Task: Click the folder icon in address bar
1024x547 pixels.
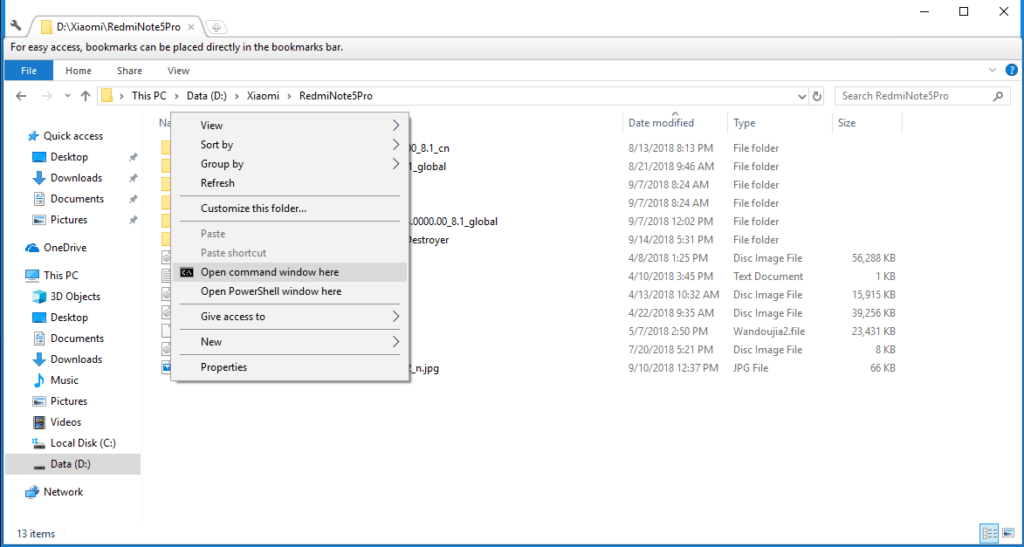Action: (x=107, y=96)
